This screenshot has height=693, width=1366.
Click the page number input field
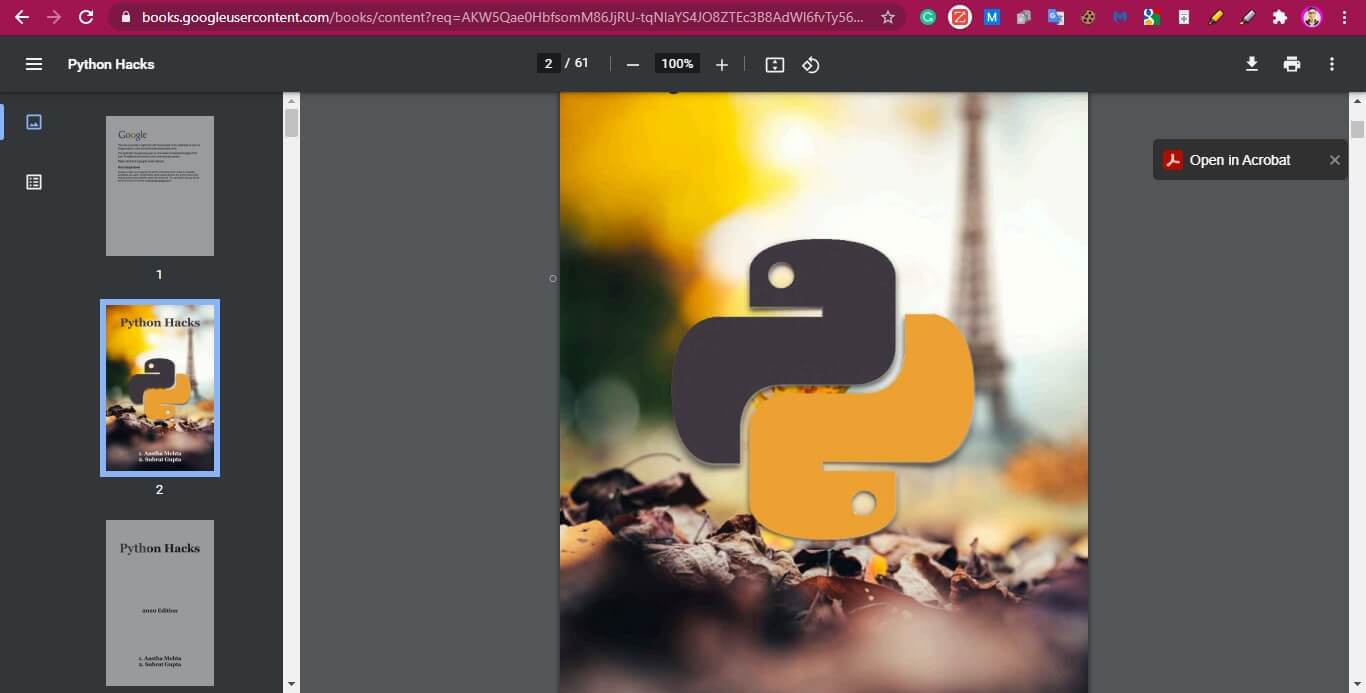coord(548,64)
